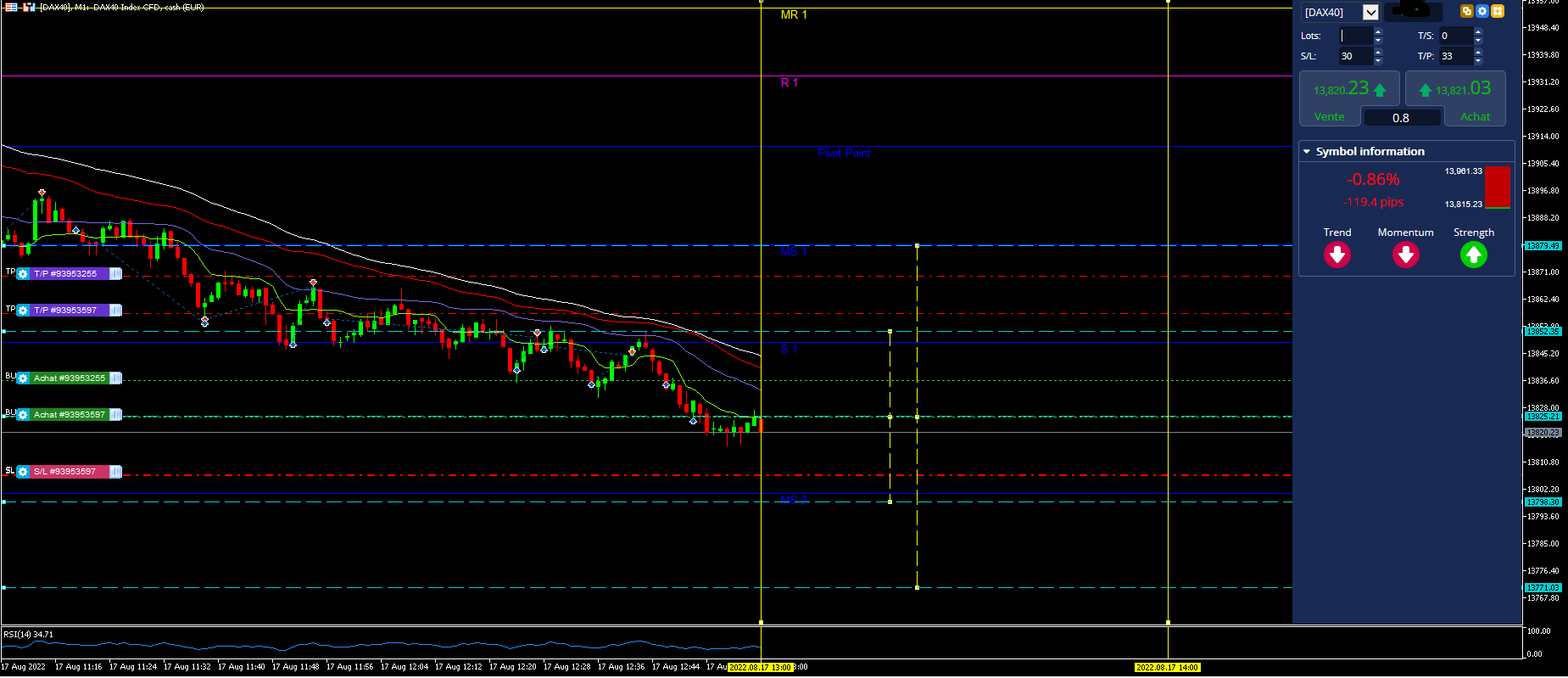Click the daily high 13,961.33 value
1568x678 pixels.
pos(1464,171)
